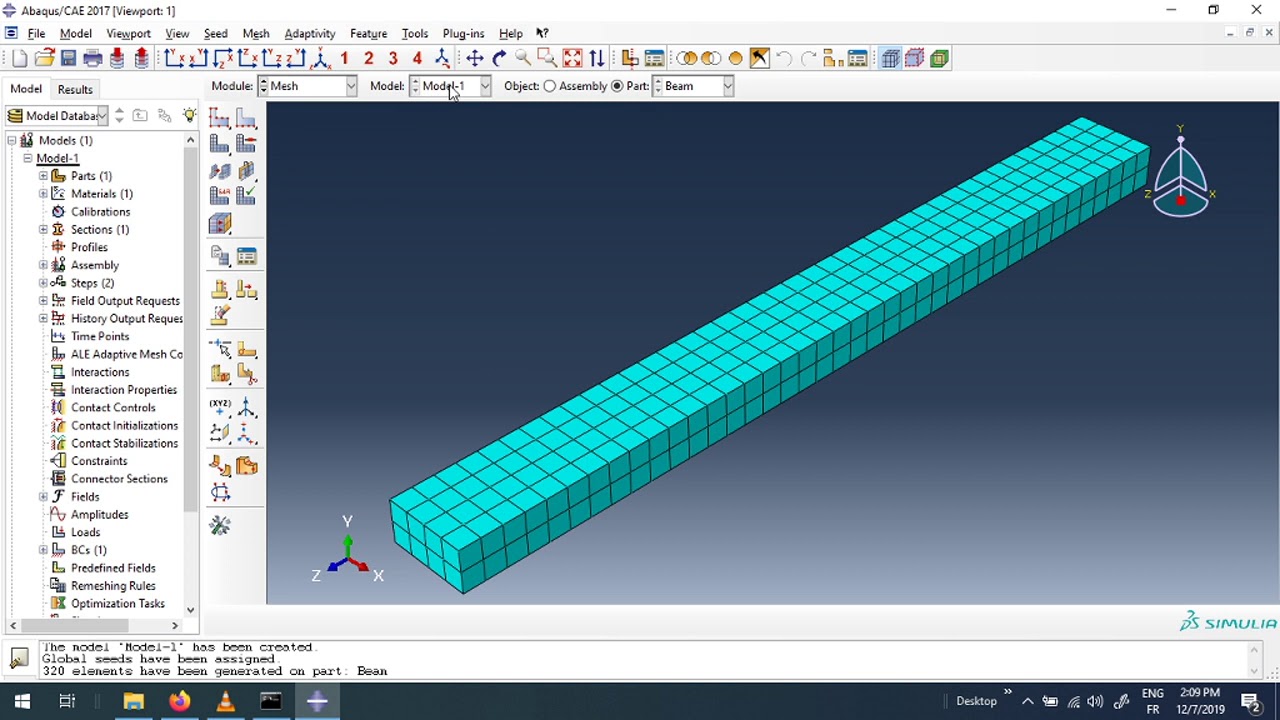This screenshot has width=1280, height=720.
Task: Redo the last action
Action: (x=809, y=59)
